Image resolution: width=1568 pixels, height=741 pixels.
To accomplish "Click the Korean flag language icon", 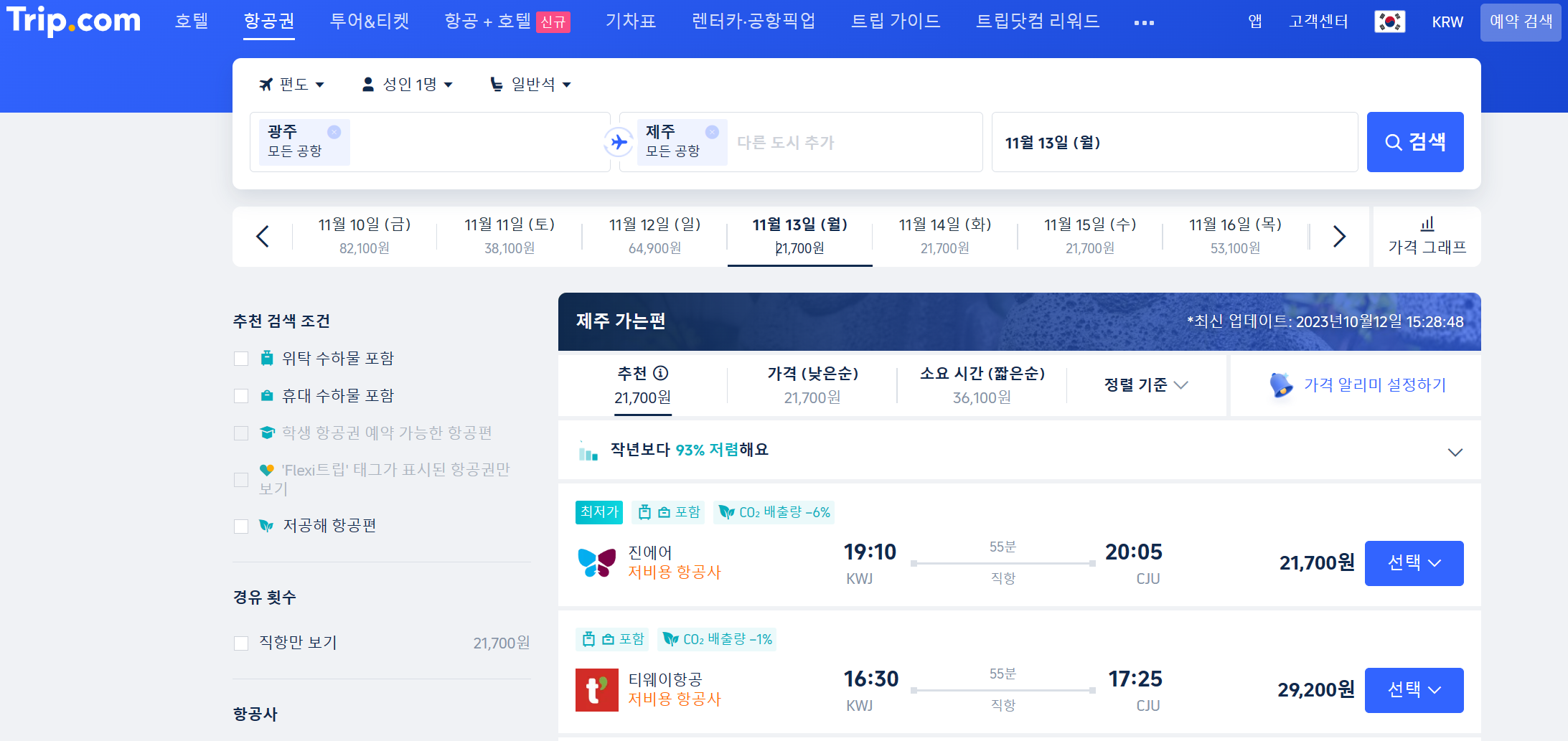I will pyautogui.click(x=1389, y=22).
